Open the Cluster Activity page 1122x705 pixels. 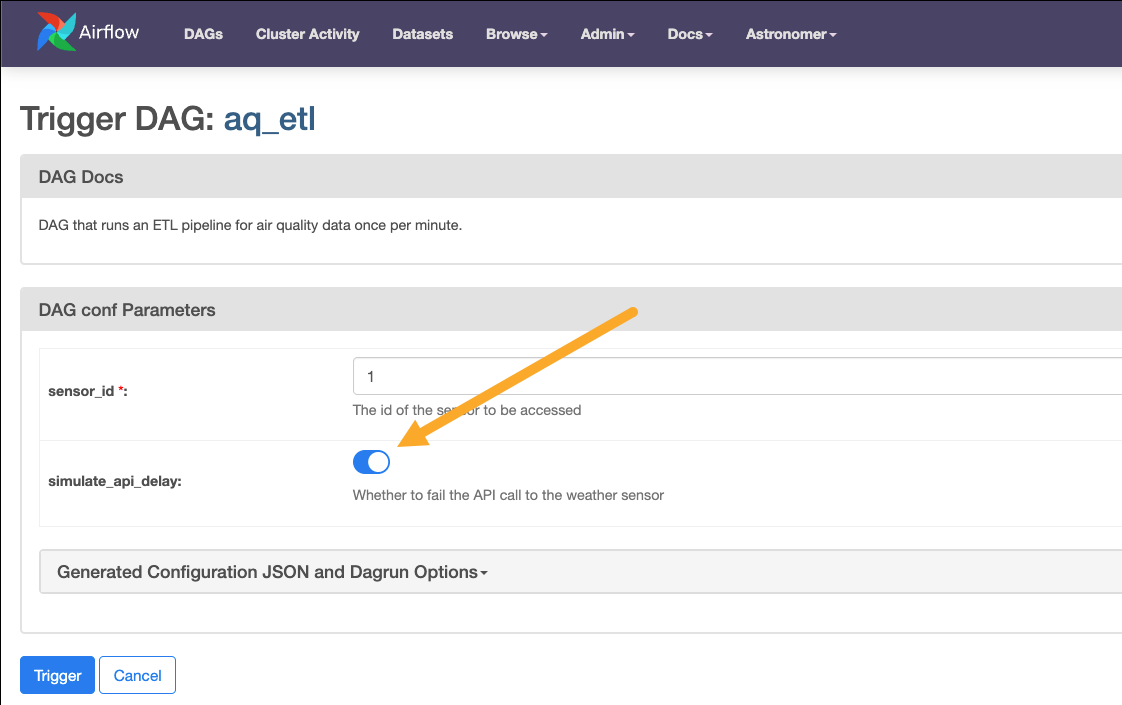click(x=307, y=34)
